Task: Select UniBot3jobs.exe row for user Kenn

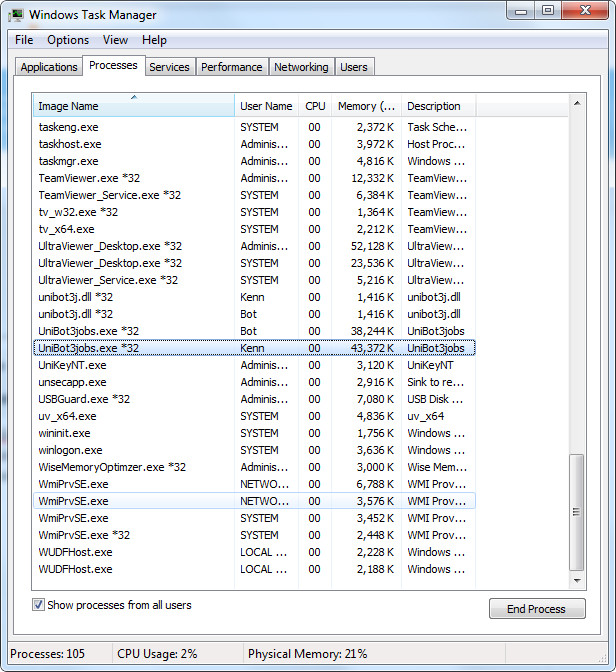Action: coord(254,348)
